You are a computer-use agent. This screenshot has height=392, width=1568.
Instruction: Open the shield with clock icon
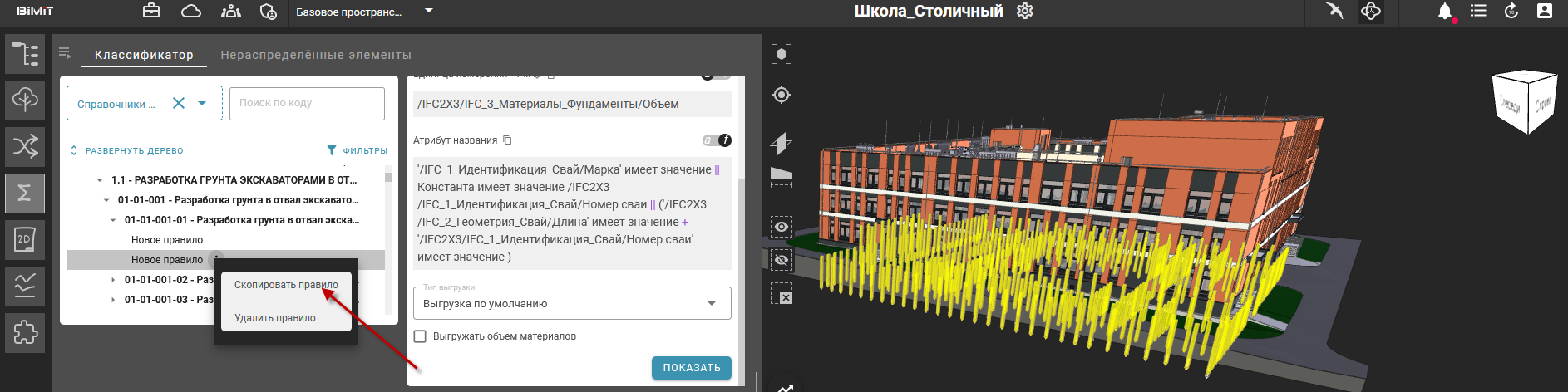[268, 11]
